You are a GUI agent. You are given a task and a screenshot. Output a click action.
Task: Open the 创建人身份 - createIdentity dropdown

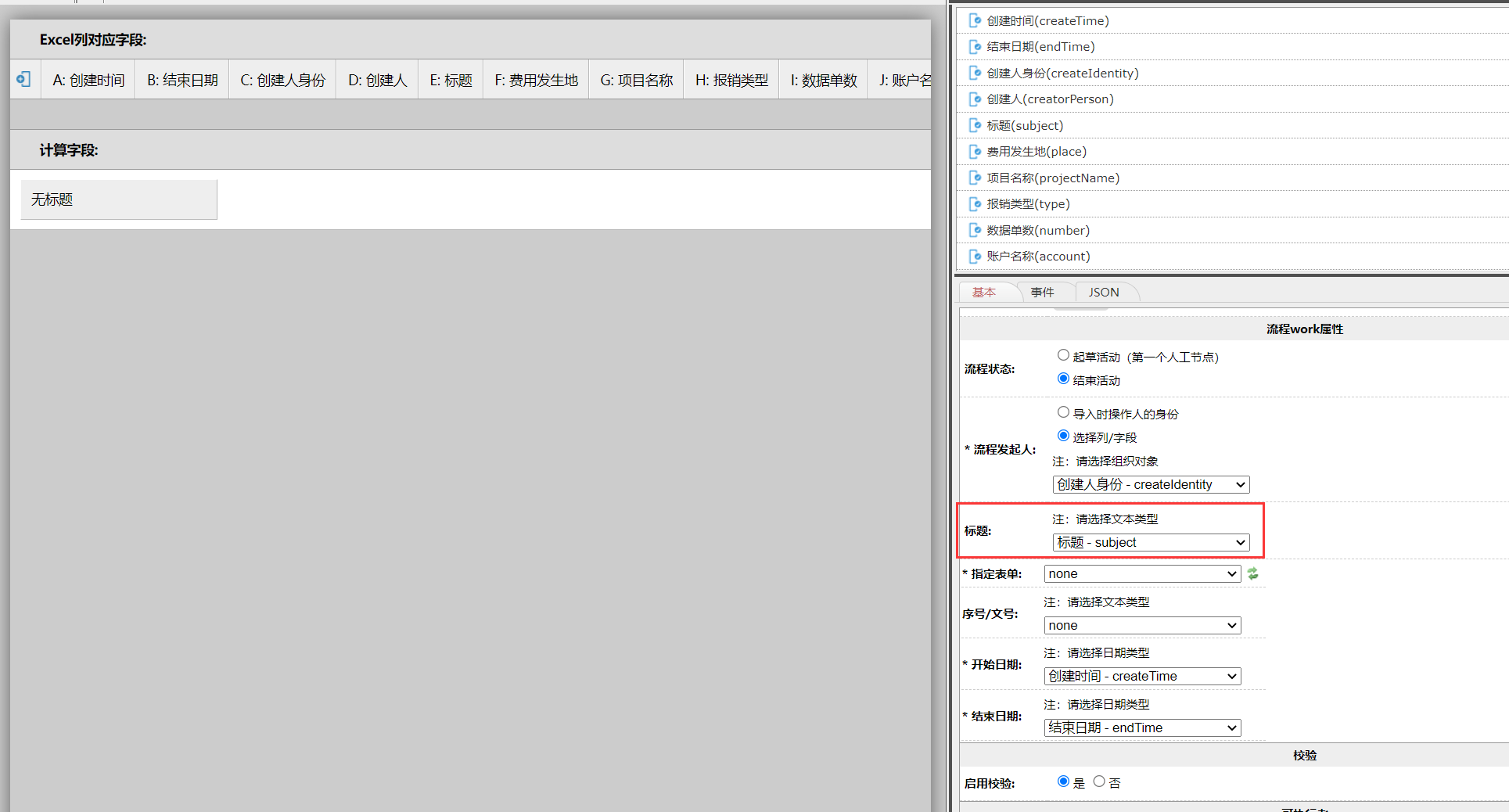click(x=1151, y=484)
